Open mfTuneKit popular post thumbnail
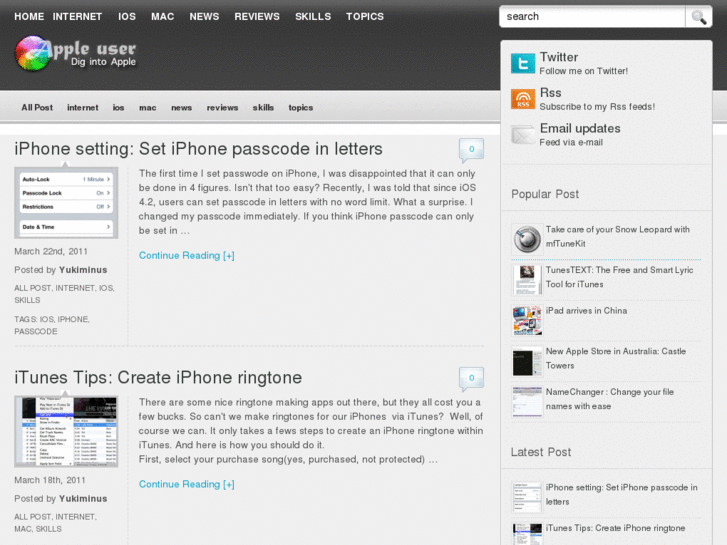The height and width of the screenshot is (545, 727). coord(527,239)
